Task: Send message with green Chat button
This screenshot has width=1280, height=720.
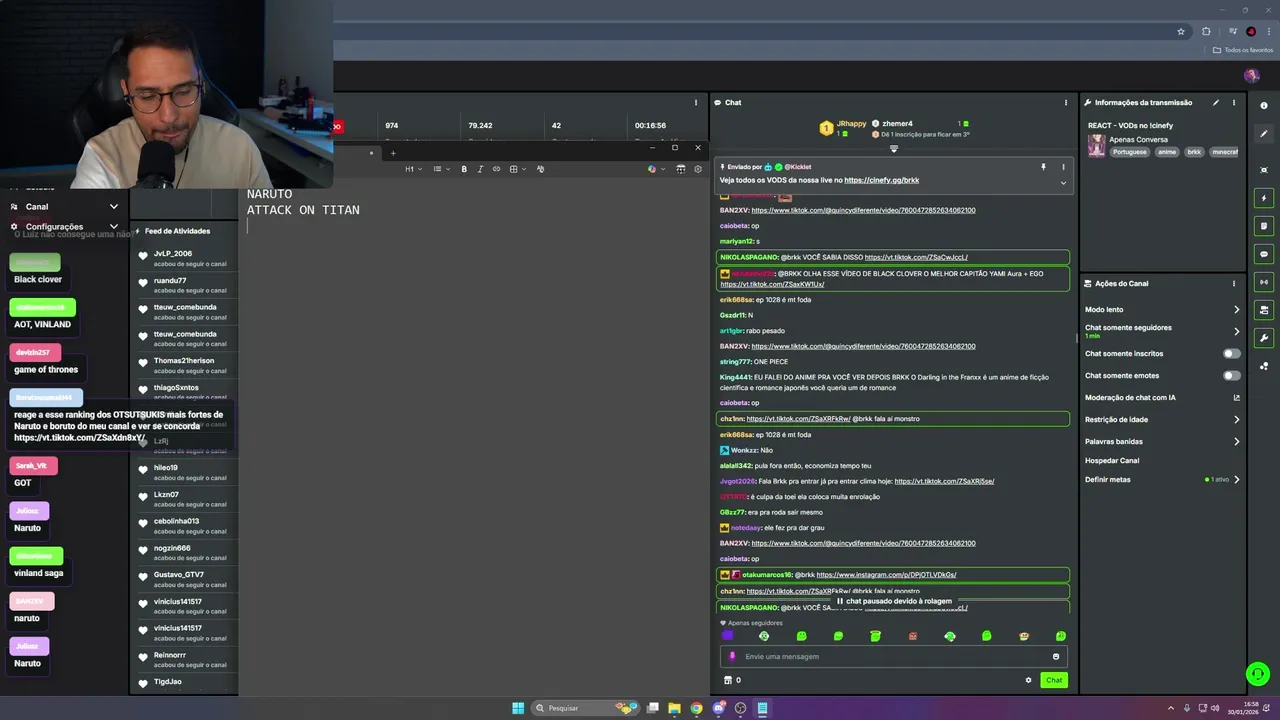Action: click(x=1054, y=680)
